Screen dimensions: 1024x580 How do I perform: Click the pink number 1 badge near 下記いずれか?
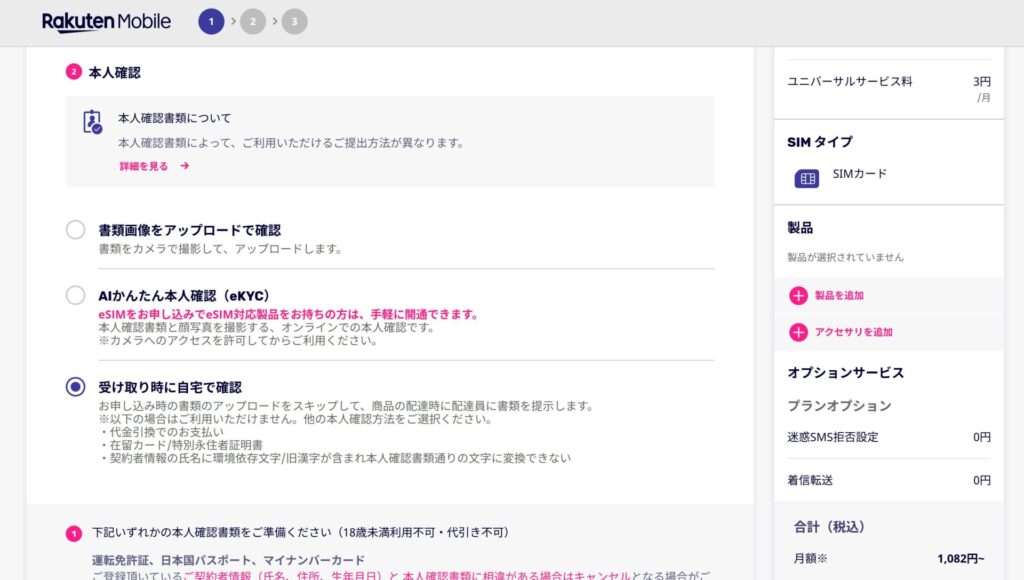click(73, 533)
